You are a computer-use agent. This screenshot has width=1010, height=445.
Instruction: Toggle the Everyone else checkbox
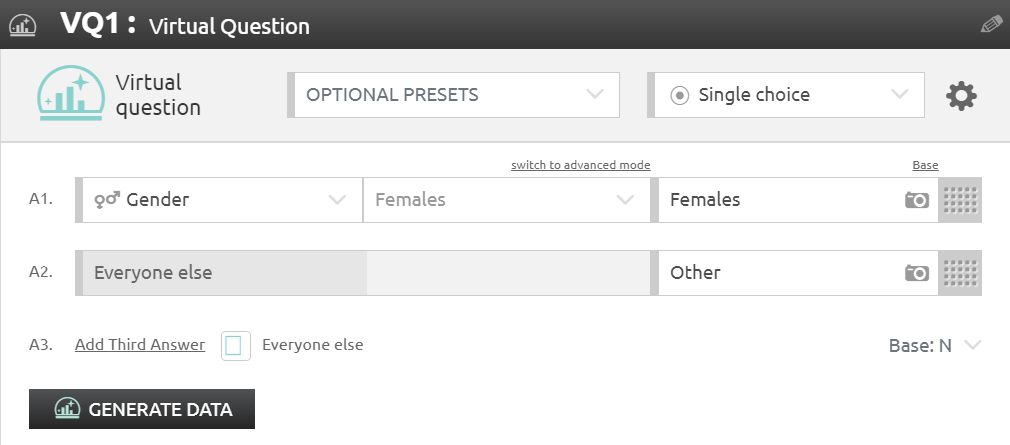point(235,345)
